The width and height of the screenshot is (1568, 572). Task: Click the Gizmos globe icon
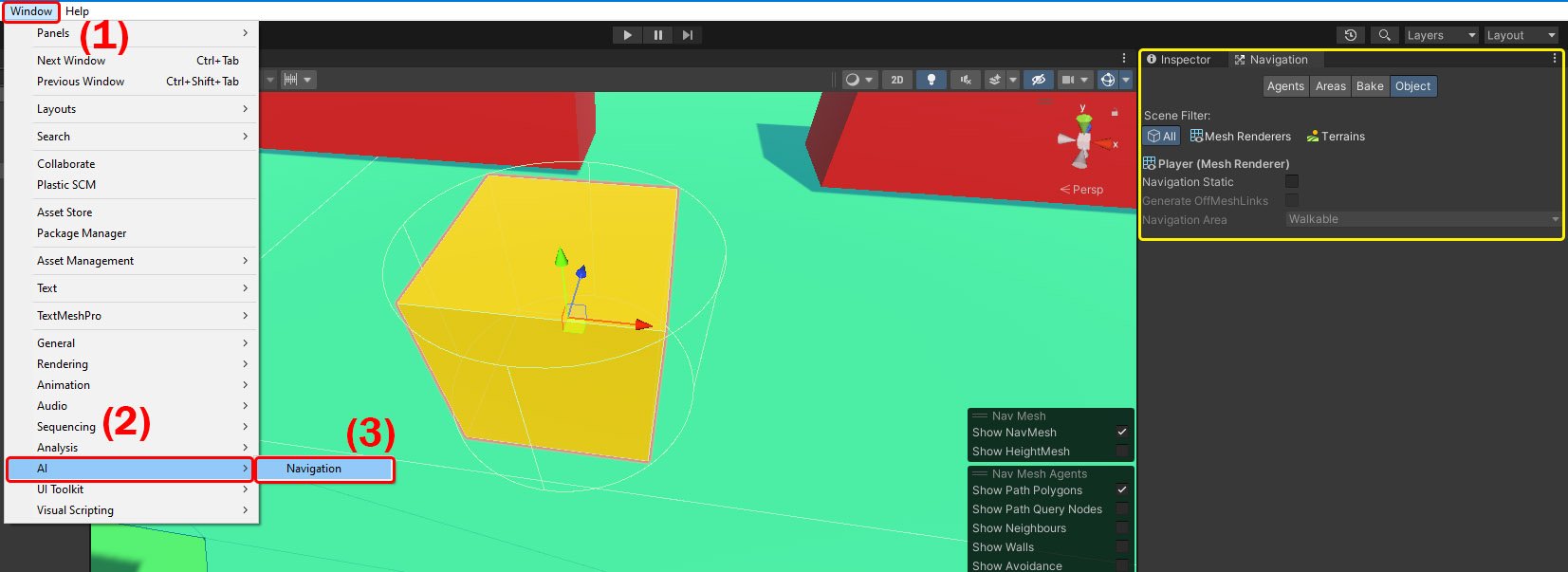click(x=1107, y=80)
